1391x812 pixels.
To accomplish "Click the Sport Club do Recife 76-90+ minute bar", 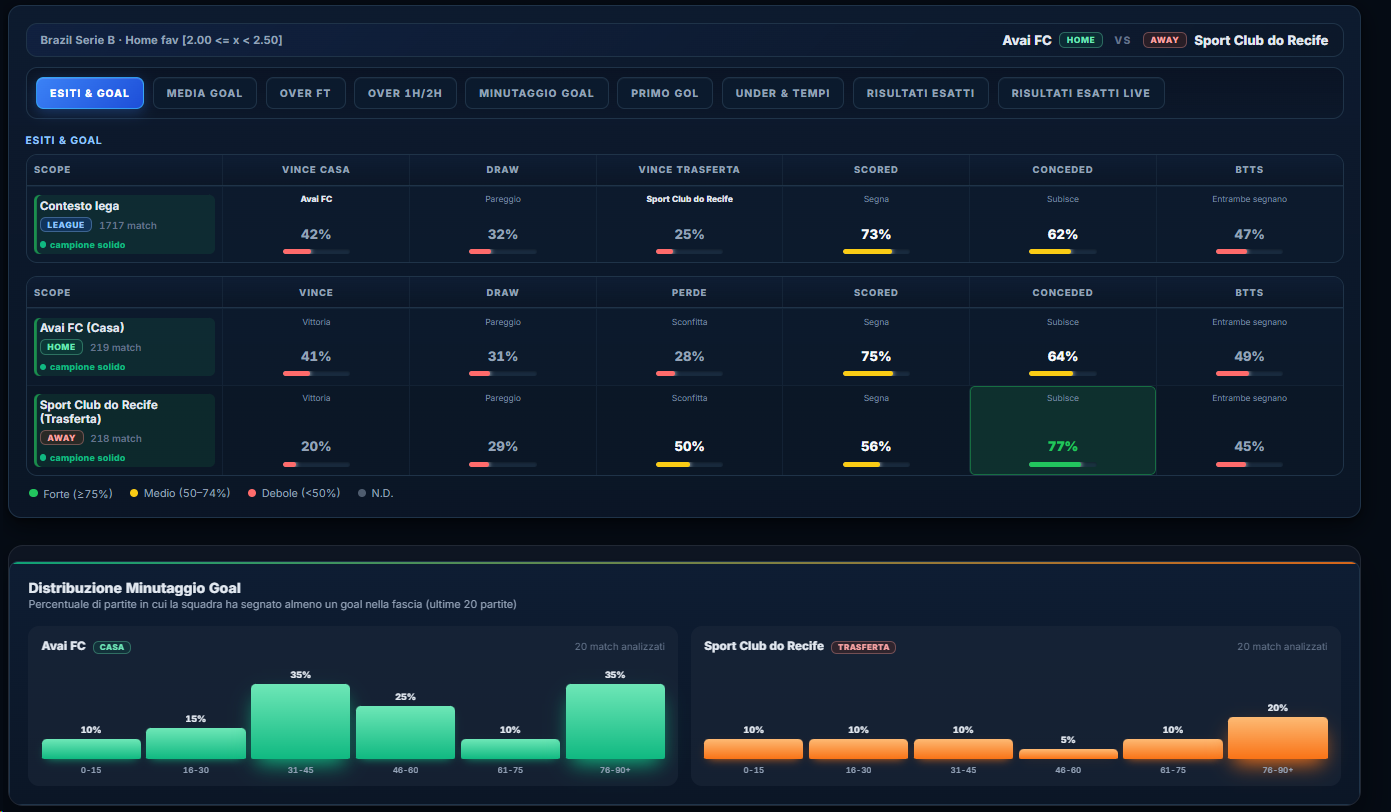I will [1278, 738].
